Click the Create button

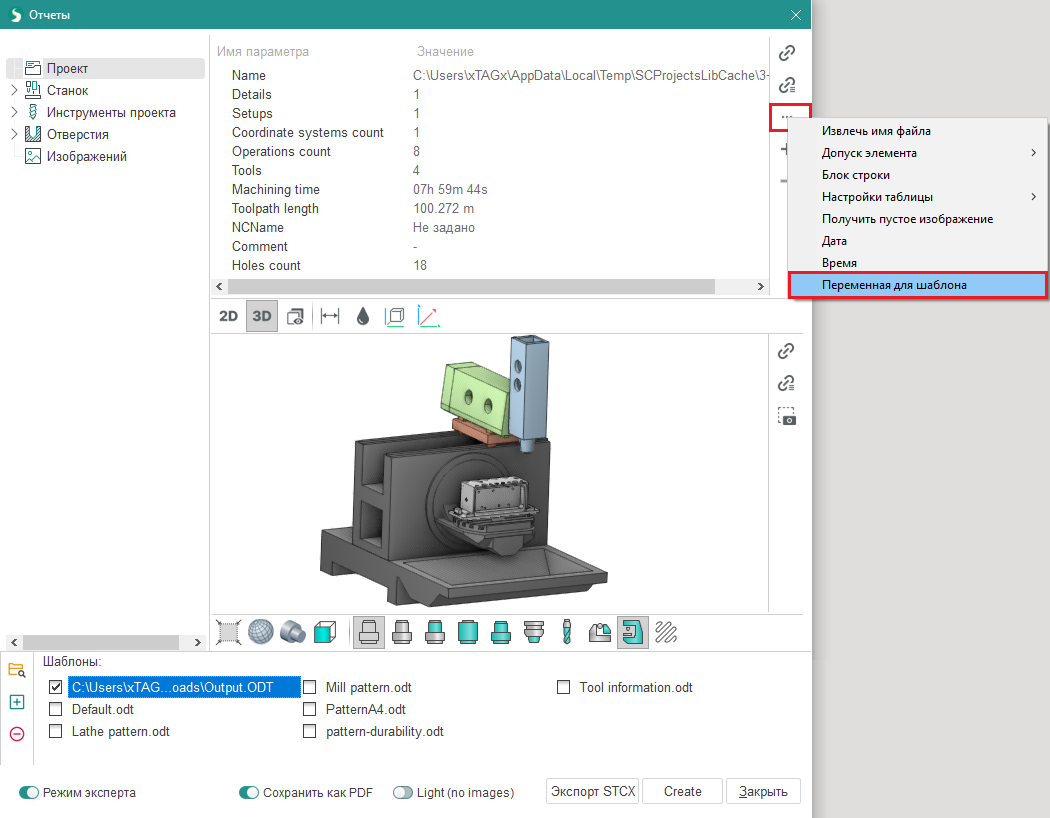[x=682, y=791]
